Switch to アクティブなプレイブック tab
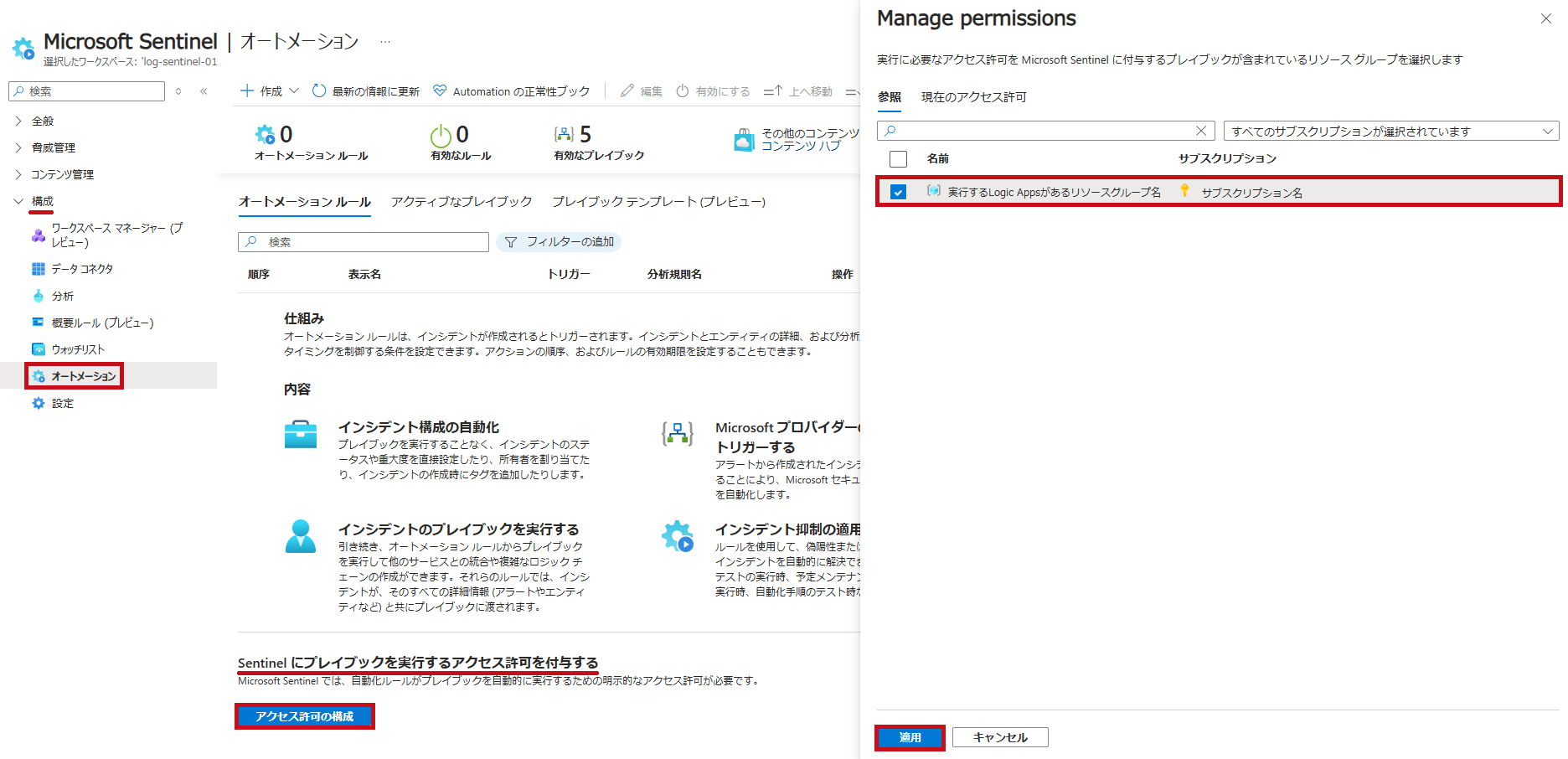Screen dimensions: 1568x759 click(462, 202)
